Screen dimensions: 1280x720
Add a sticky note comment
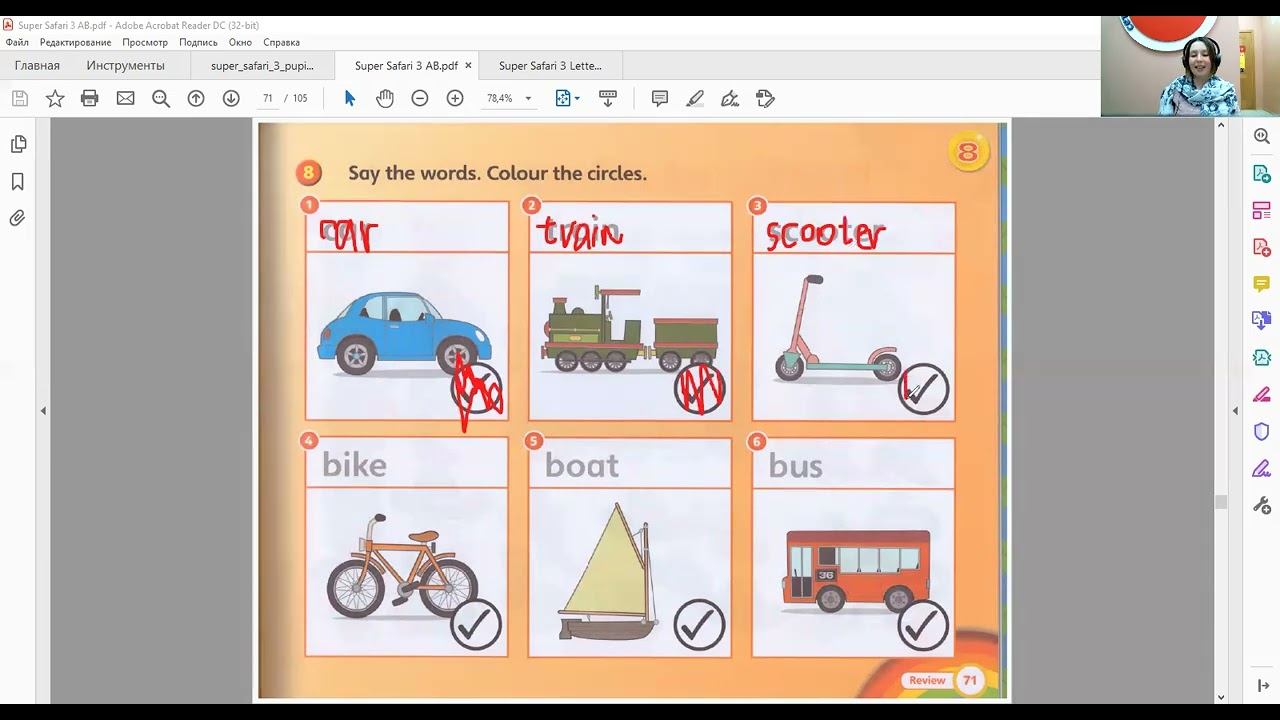pos(660,98)
